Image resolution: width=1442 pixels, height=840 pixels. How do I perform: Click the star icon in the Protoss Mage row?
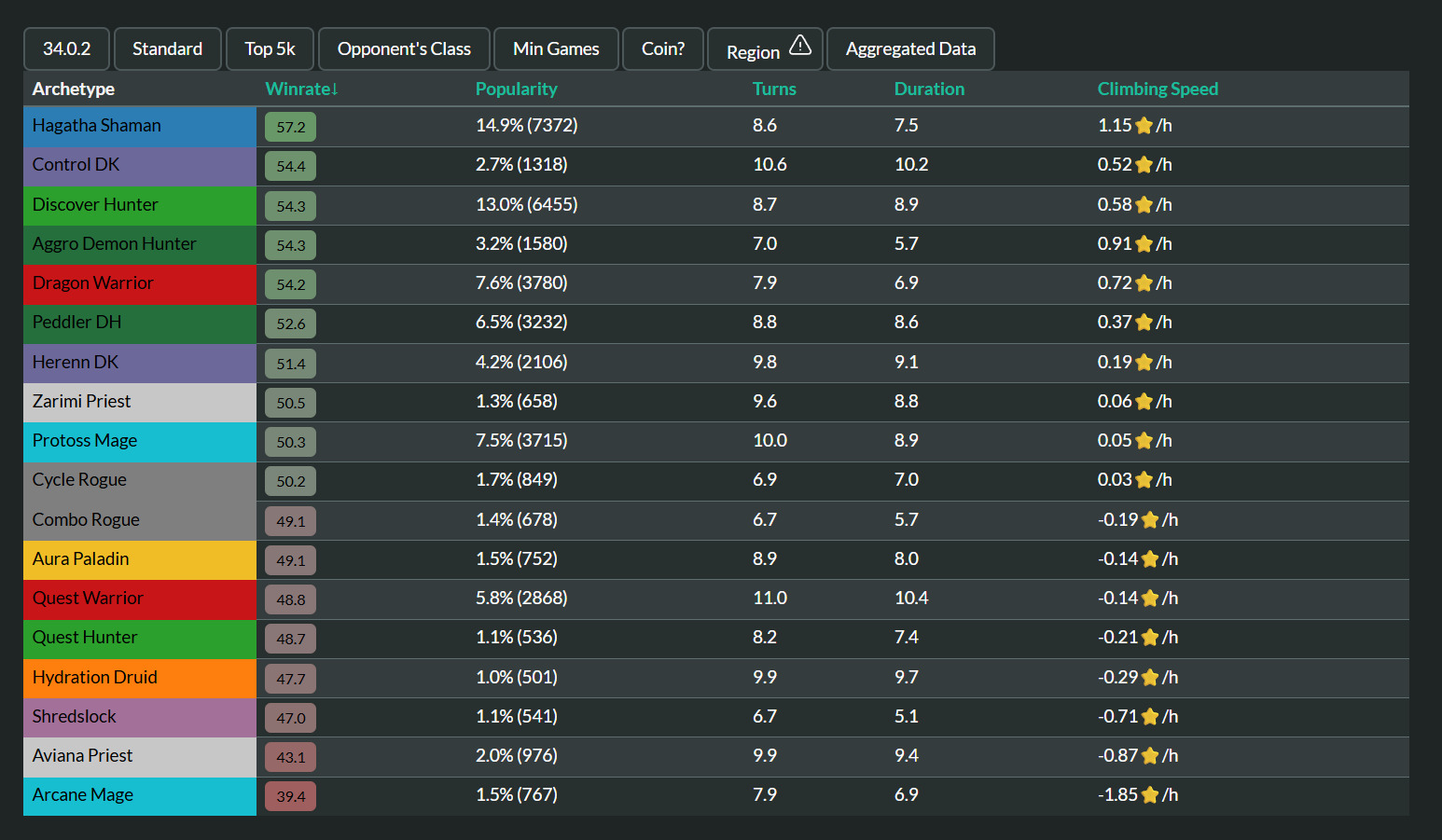pyautogui.click(x=1144, y=441)
